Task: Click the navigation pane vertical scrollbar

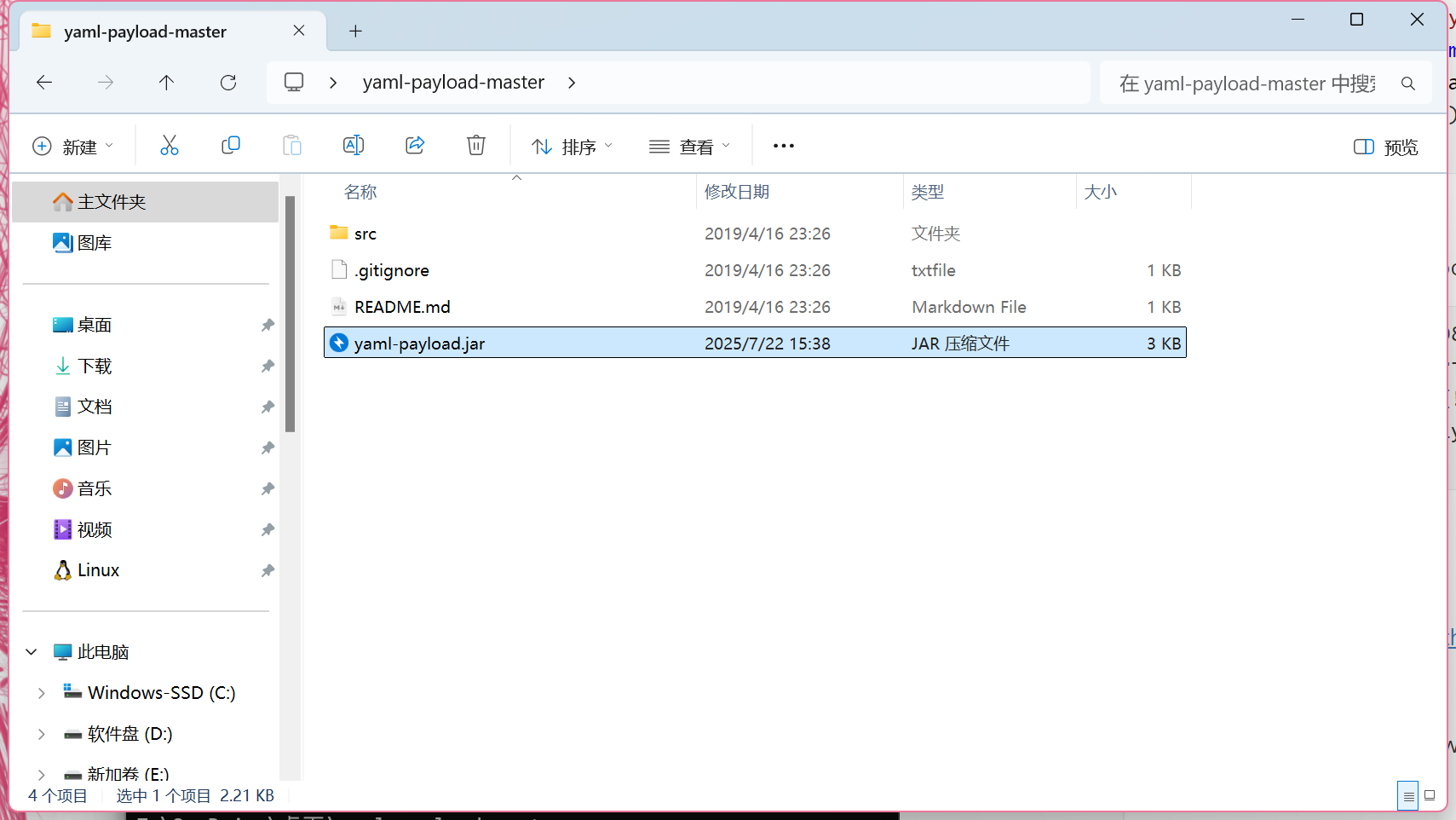Action: [x=290, y=314]
